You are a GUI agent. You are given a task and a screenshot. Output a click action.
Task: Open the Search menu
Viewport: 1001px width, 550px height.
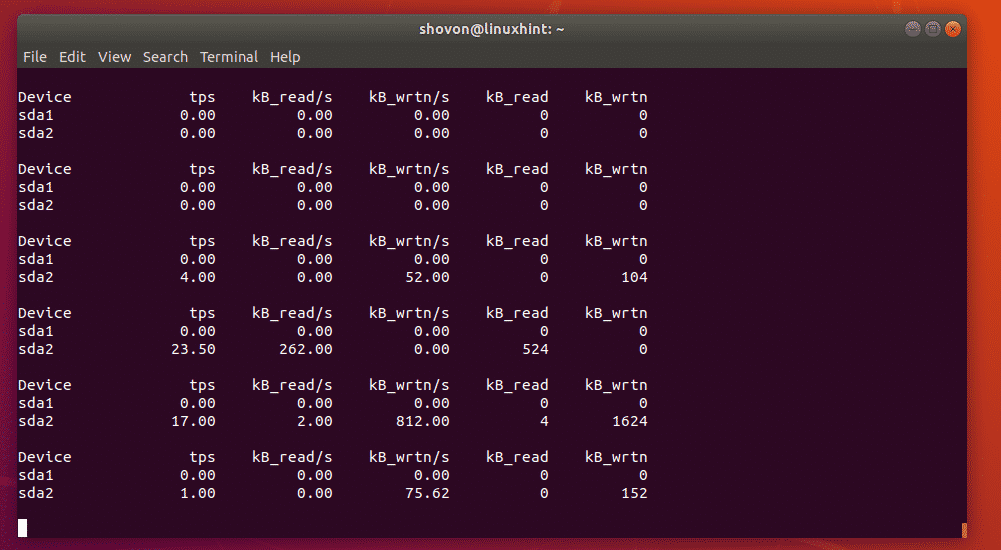165,57
